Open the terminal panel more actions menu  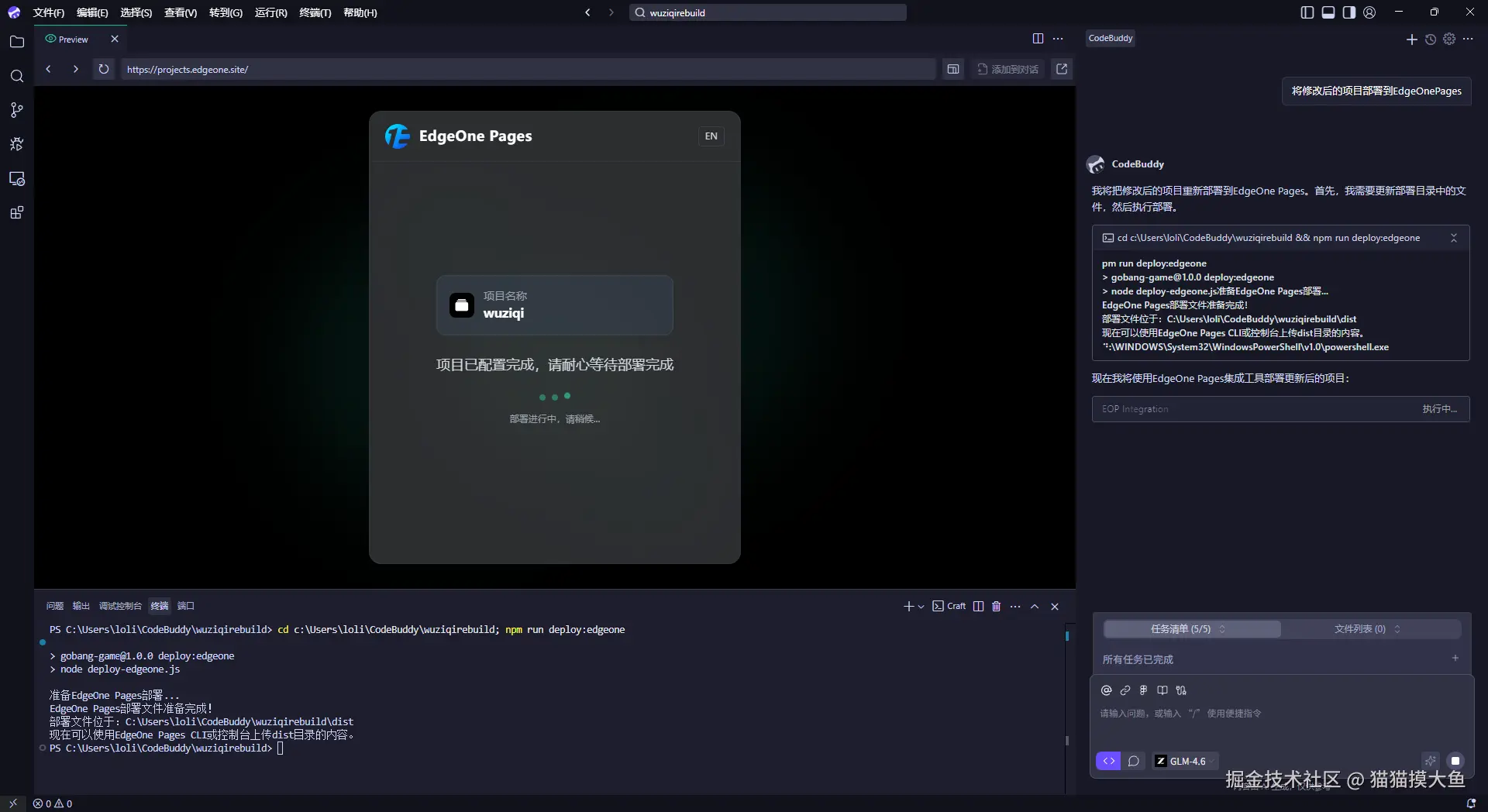point(1015,607)
